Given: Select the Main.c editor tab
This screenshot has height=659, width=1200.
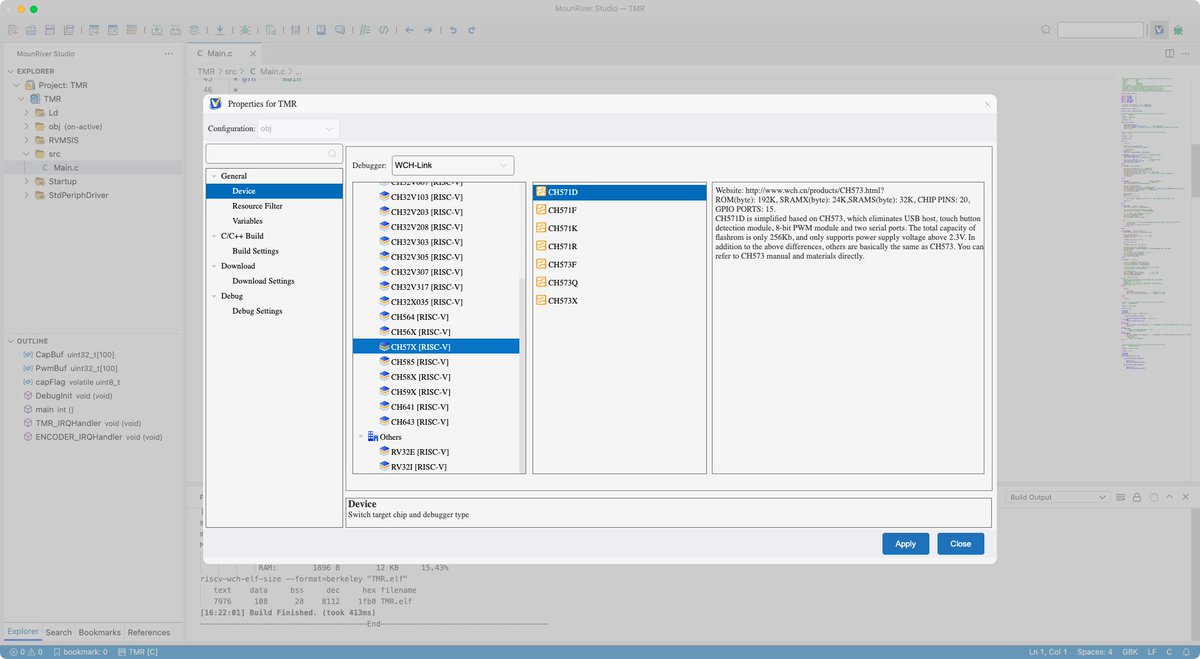Looking at the screenshot, I should click(x=227, y=53).
